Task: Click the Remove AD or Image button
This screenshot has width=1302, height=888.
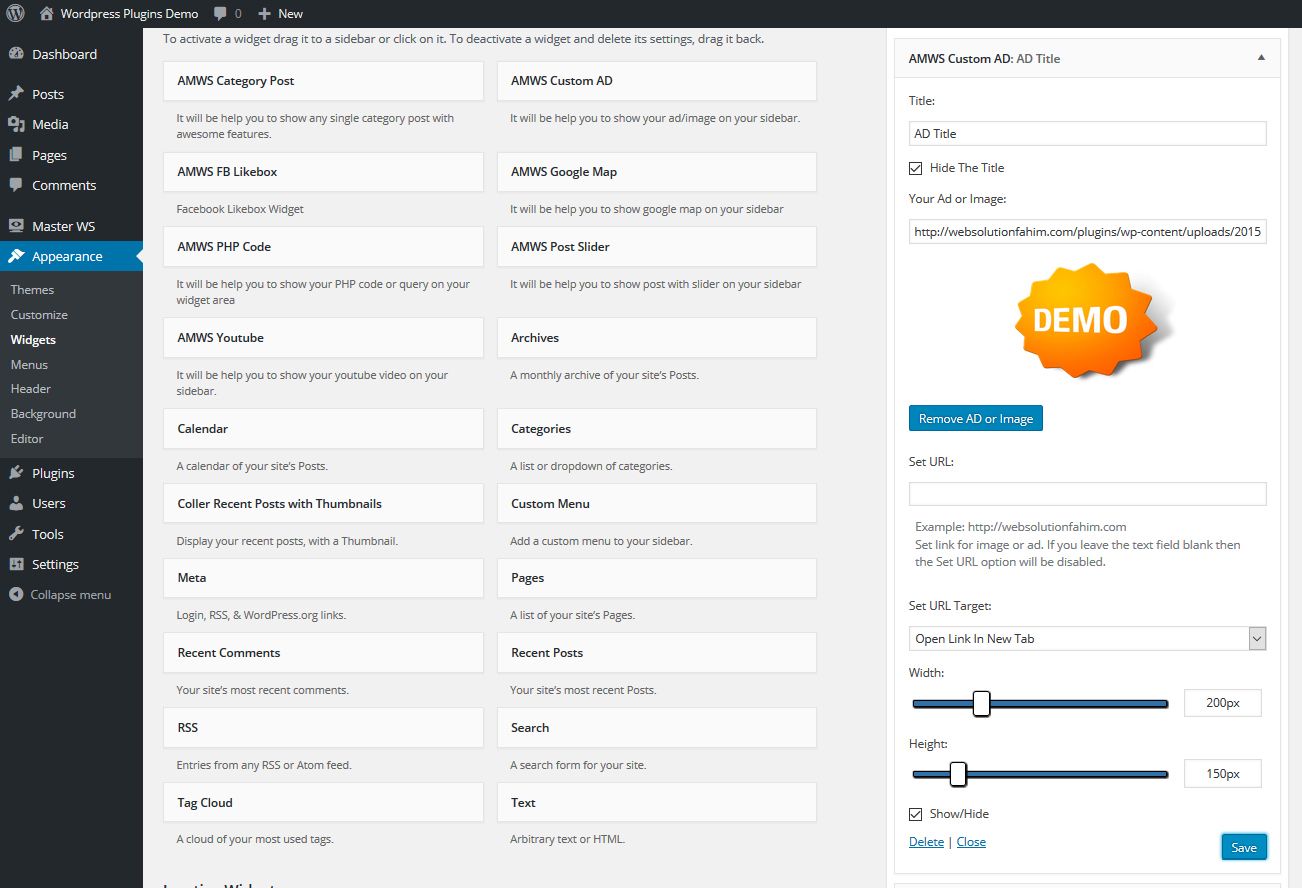Action: pos(976,418)
